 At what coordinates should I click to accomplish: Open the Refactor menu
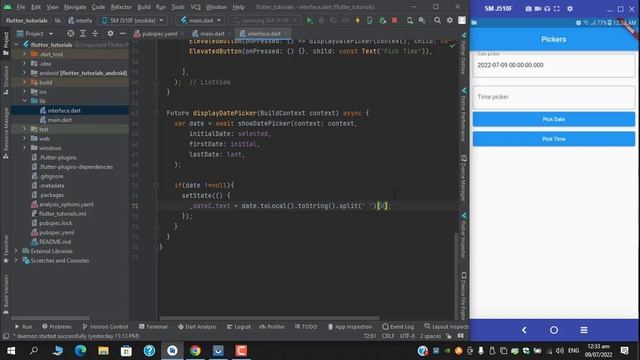coord(121,7)
